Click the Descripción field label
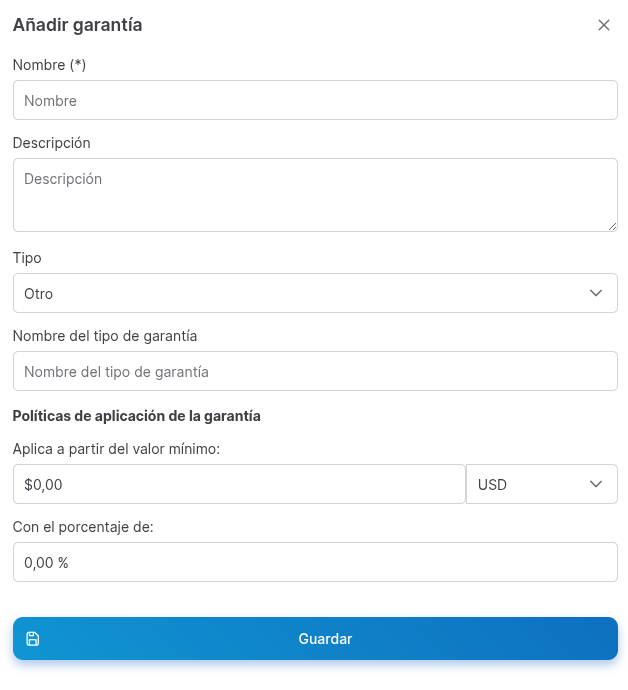The height and width of the screenshot is (690, 628). (52, 143)
